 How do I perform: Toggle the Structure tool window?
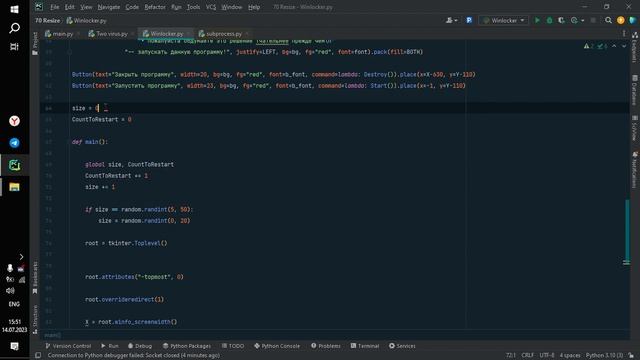click(x=35, y=319)
